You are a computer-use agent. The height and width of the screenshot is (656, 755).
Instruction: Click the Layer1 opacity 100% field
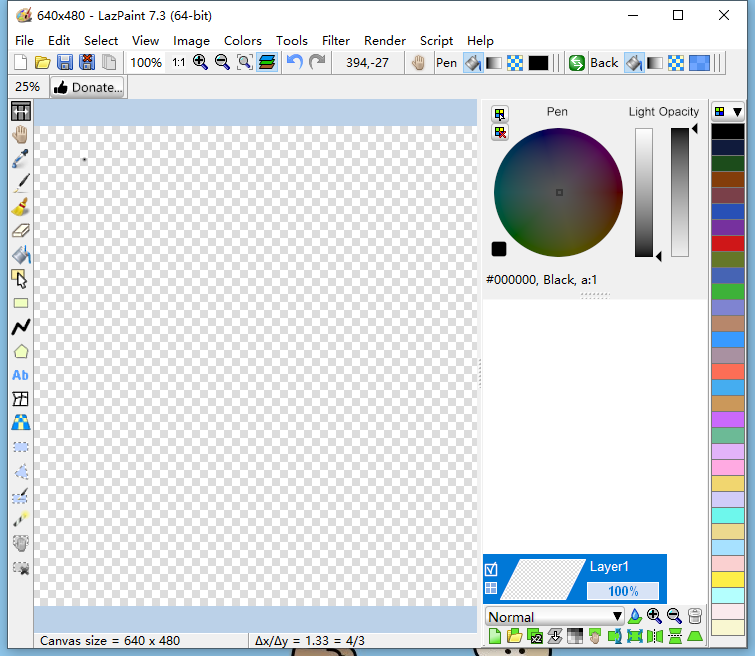point(623,590)
